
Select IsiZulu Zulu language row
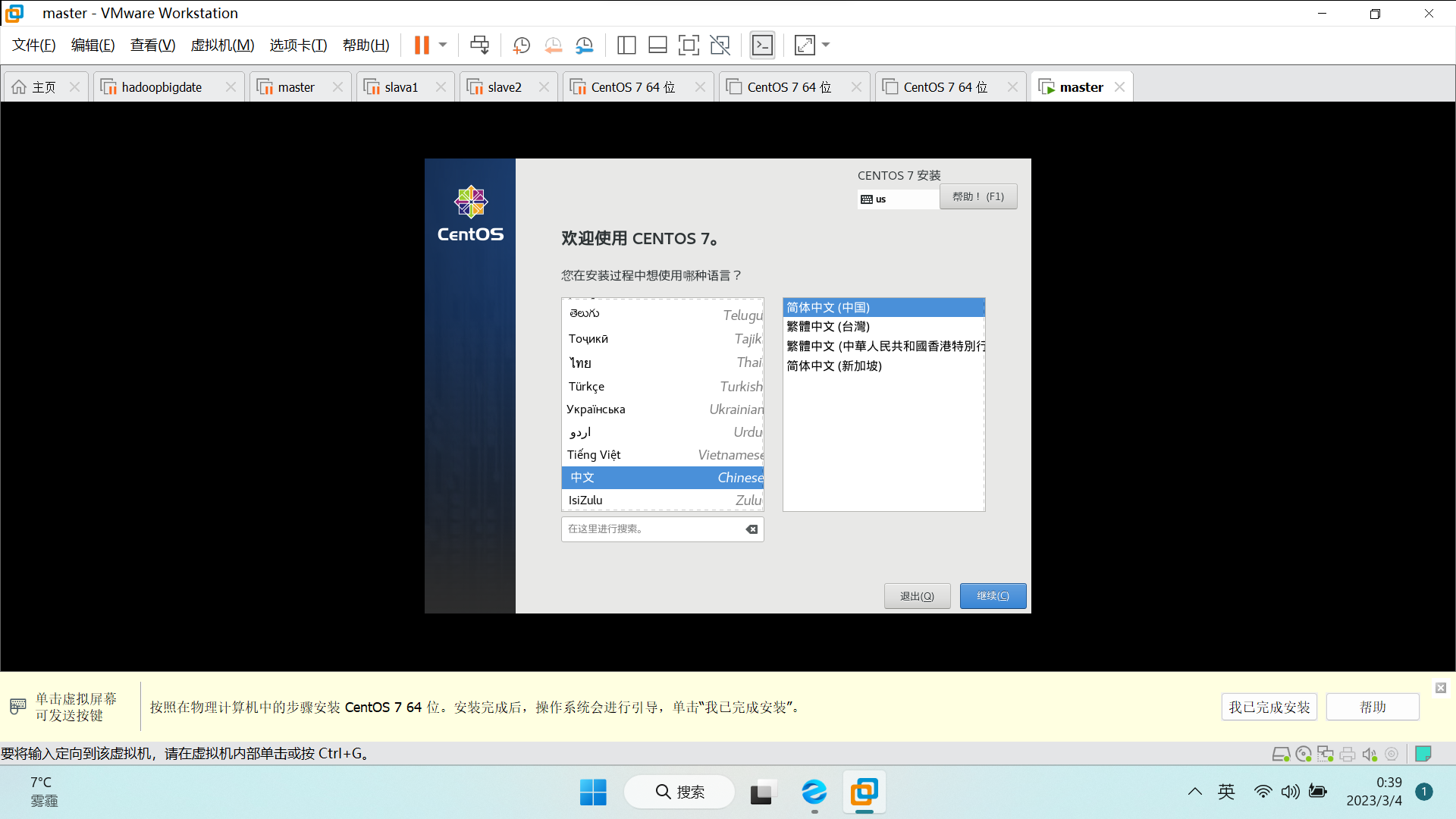pos(662,500)
